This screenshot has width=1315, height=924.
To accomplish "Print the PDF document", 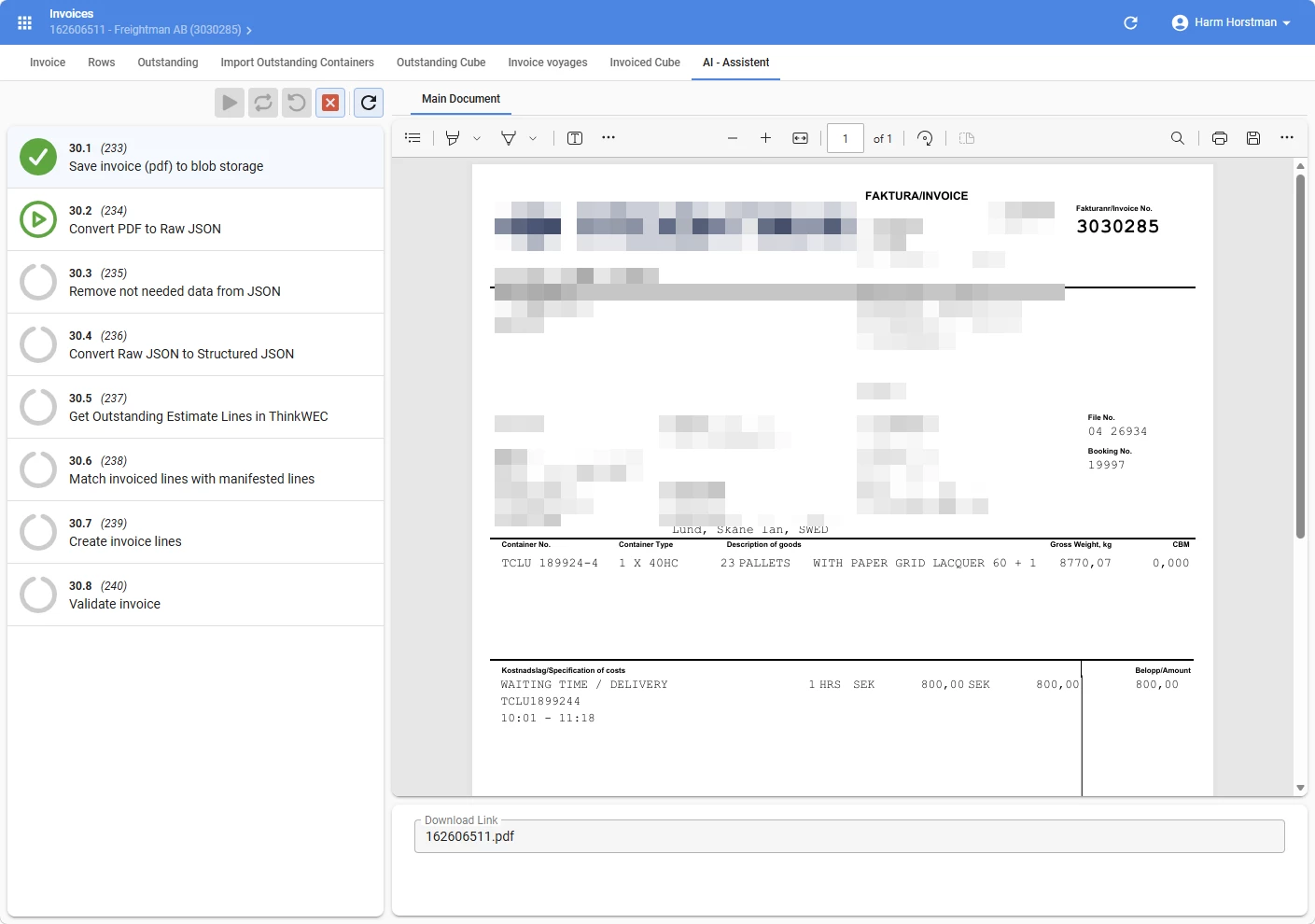I will coord(1219,138).
